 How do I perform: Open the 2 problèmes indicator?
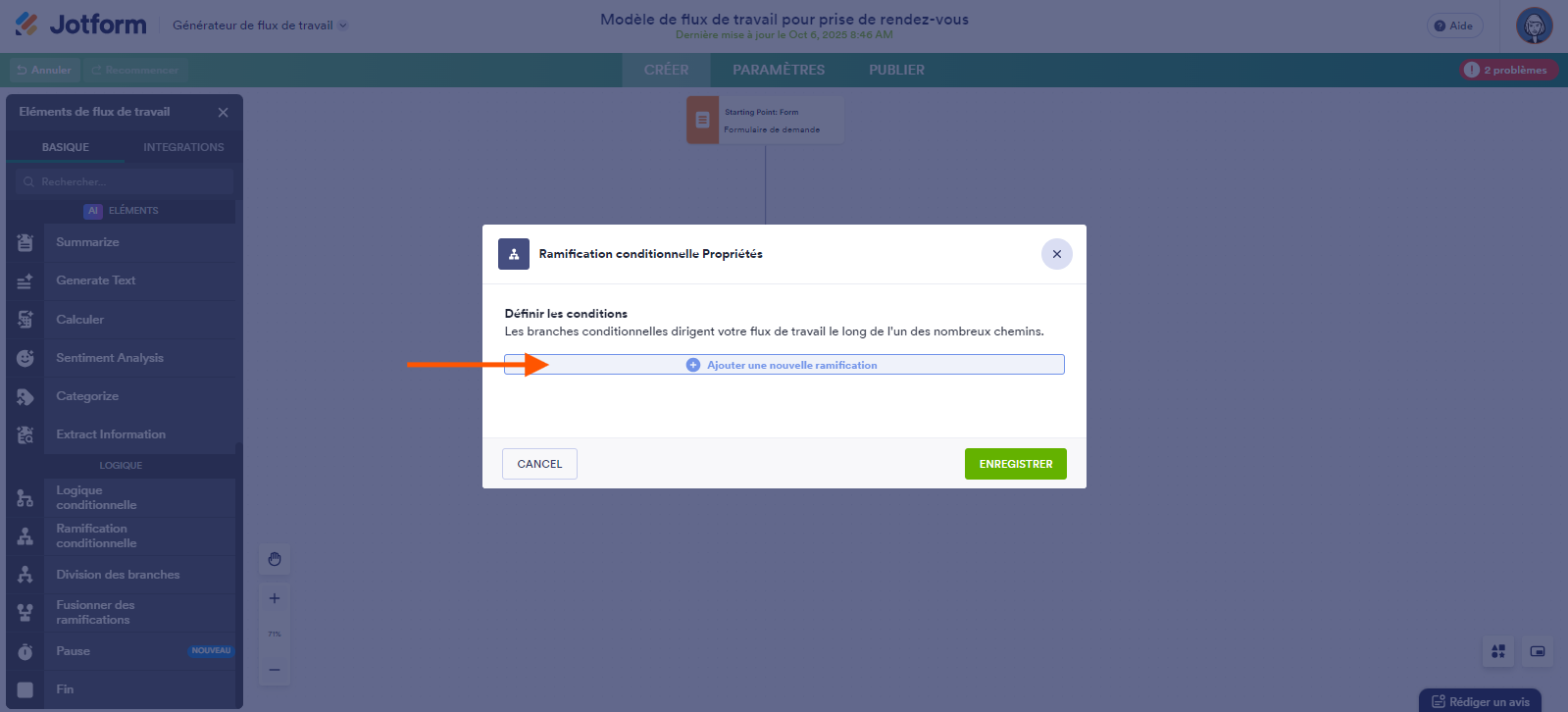click(1507, 70)
